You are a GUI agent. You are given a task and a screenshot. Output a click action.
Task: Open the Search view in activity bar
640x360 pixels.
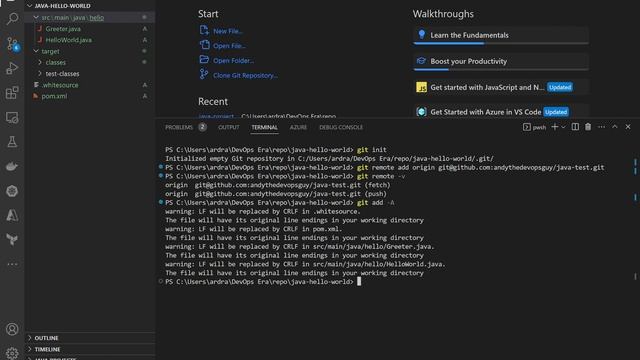click(12, 18)
